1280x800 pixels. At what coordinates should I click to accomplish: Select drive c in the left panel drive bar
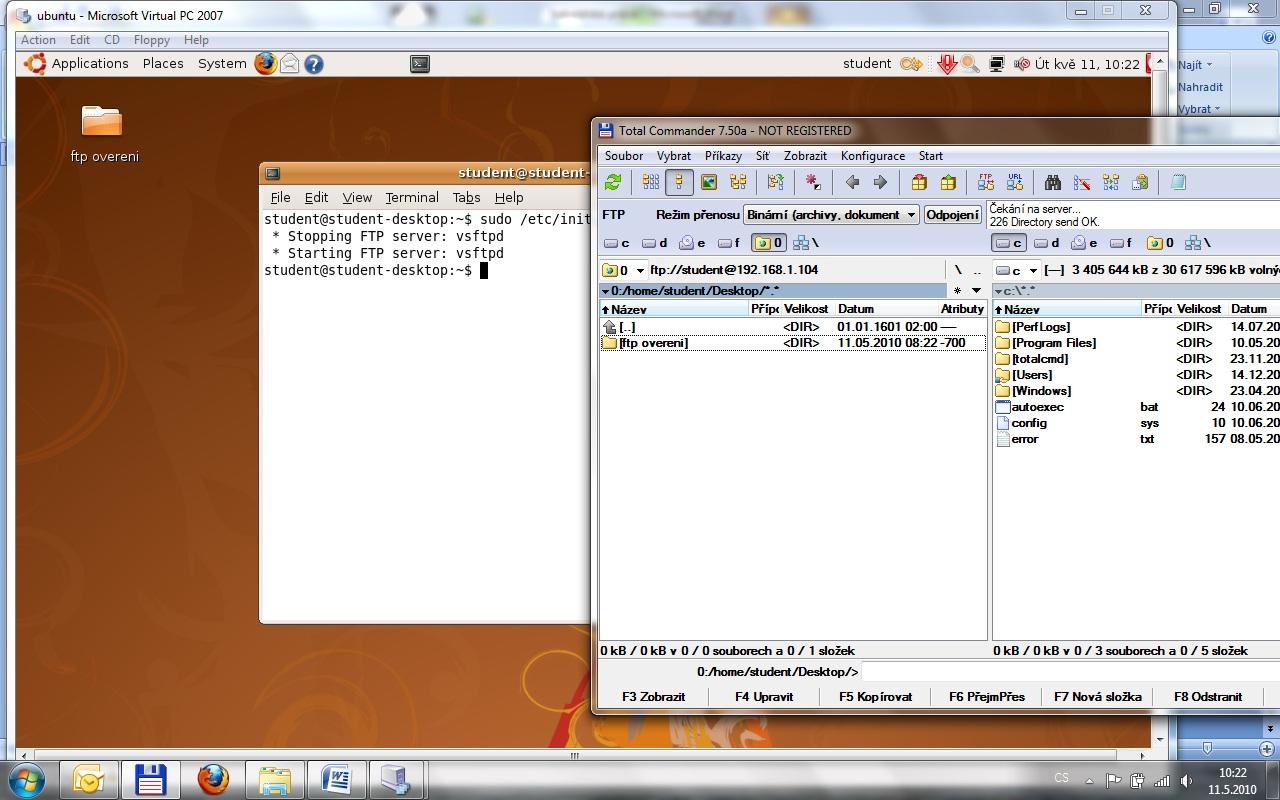[617, 243]
